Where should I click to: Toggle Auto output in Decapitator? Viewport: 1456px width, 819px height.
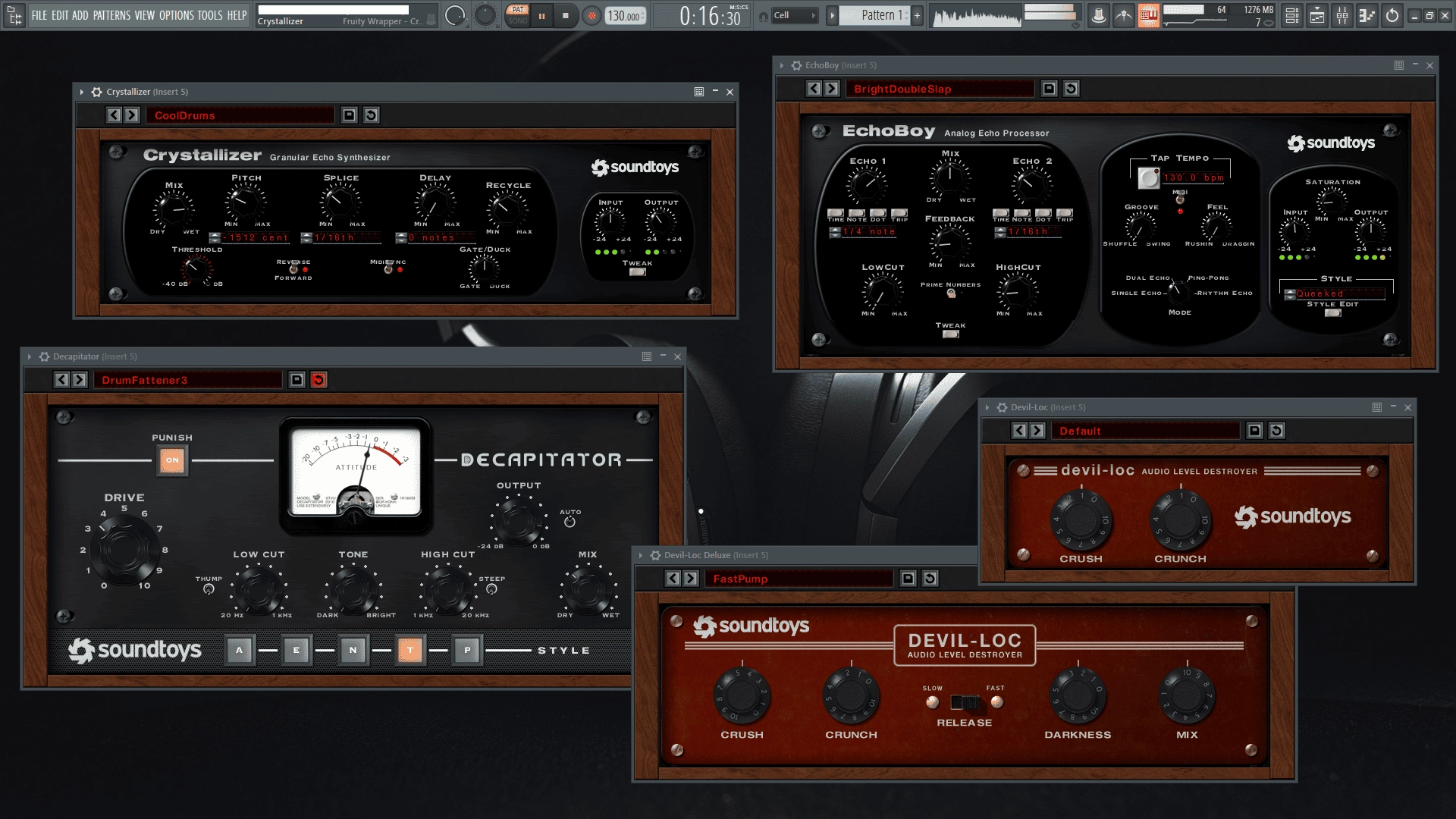pos(570,522)
